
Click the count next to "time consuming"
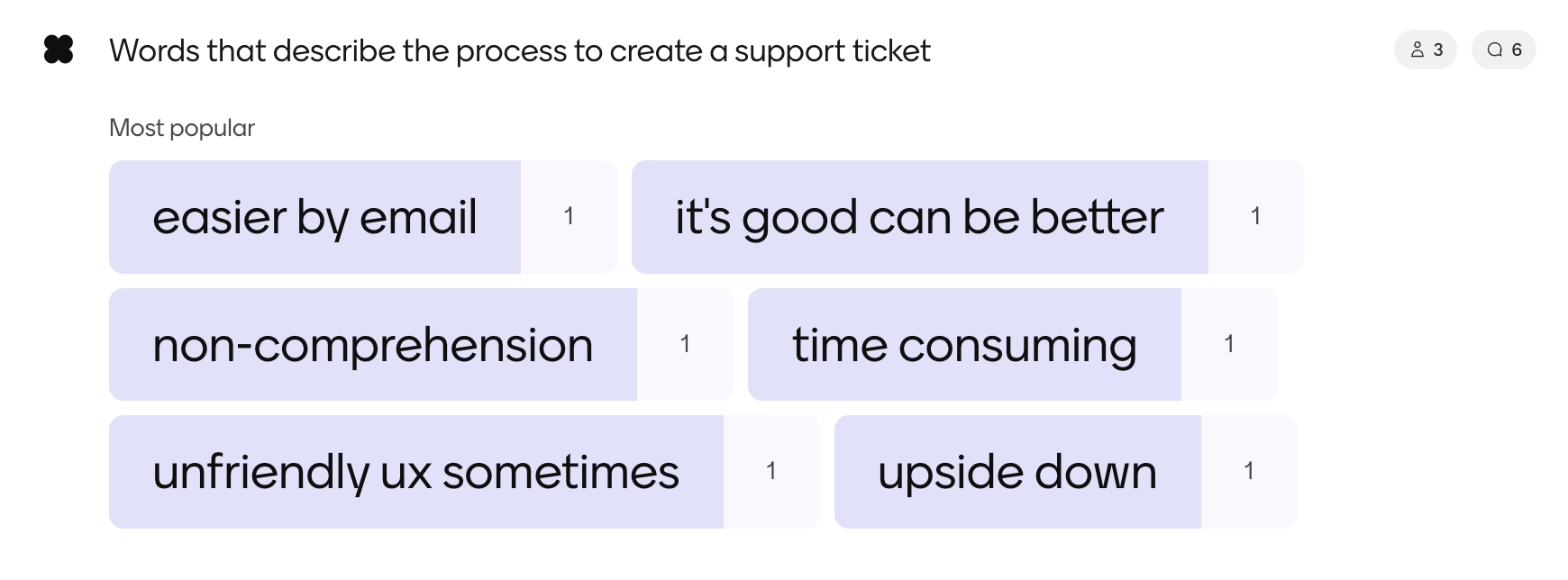point(1229,344)
